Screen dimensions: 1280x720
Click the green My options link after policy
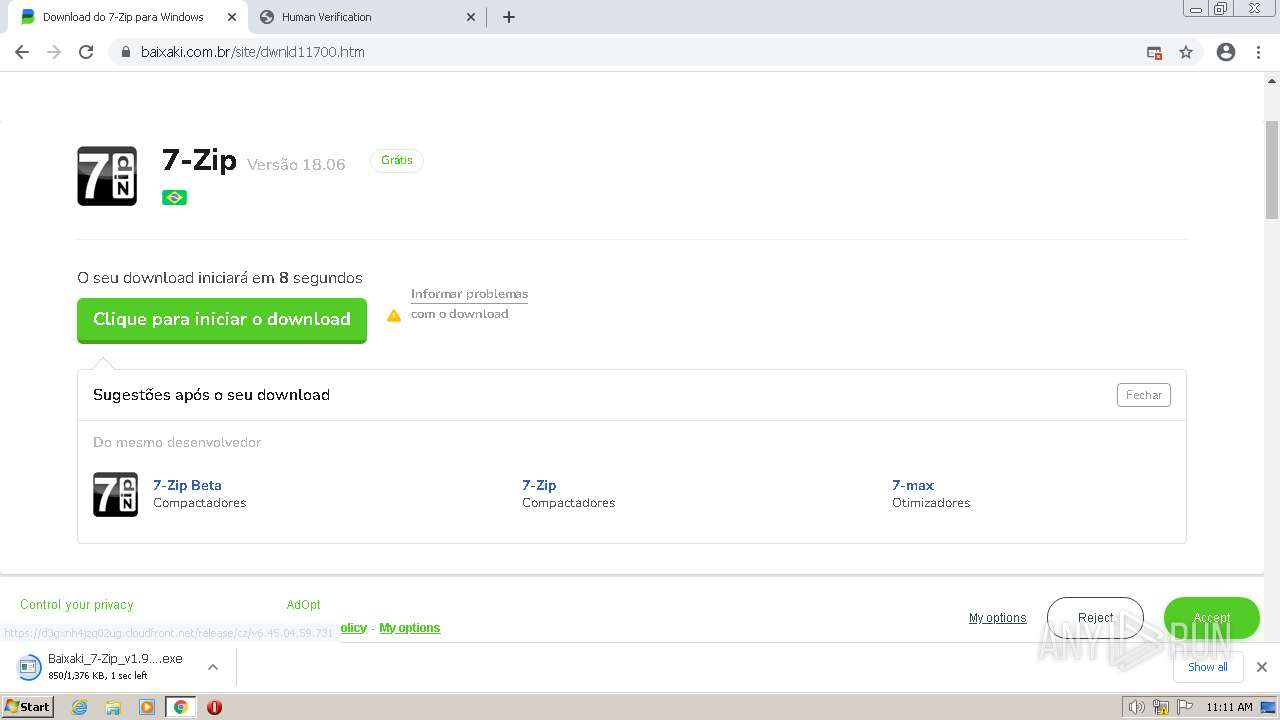pyautogui.click(x=409, y=628)
